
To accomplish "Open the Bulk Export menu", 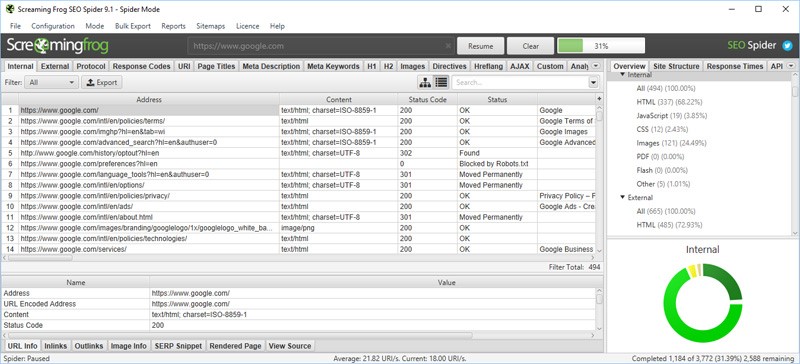I will [x=133, y=26].
